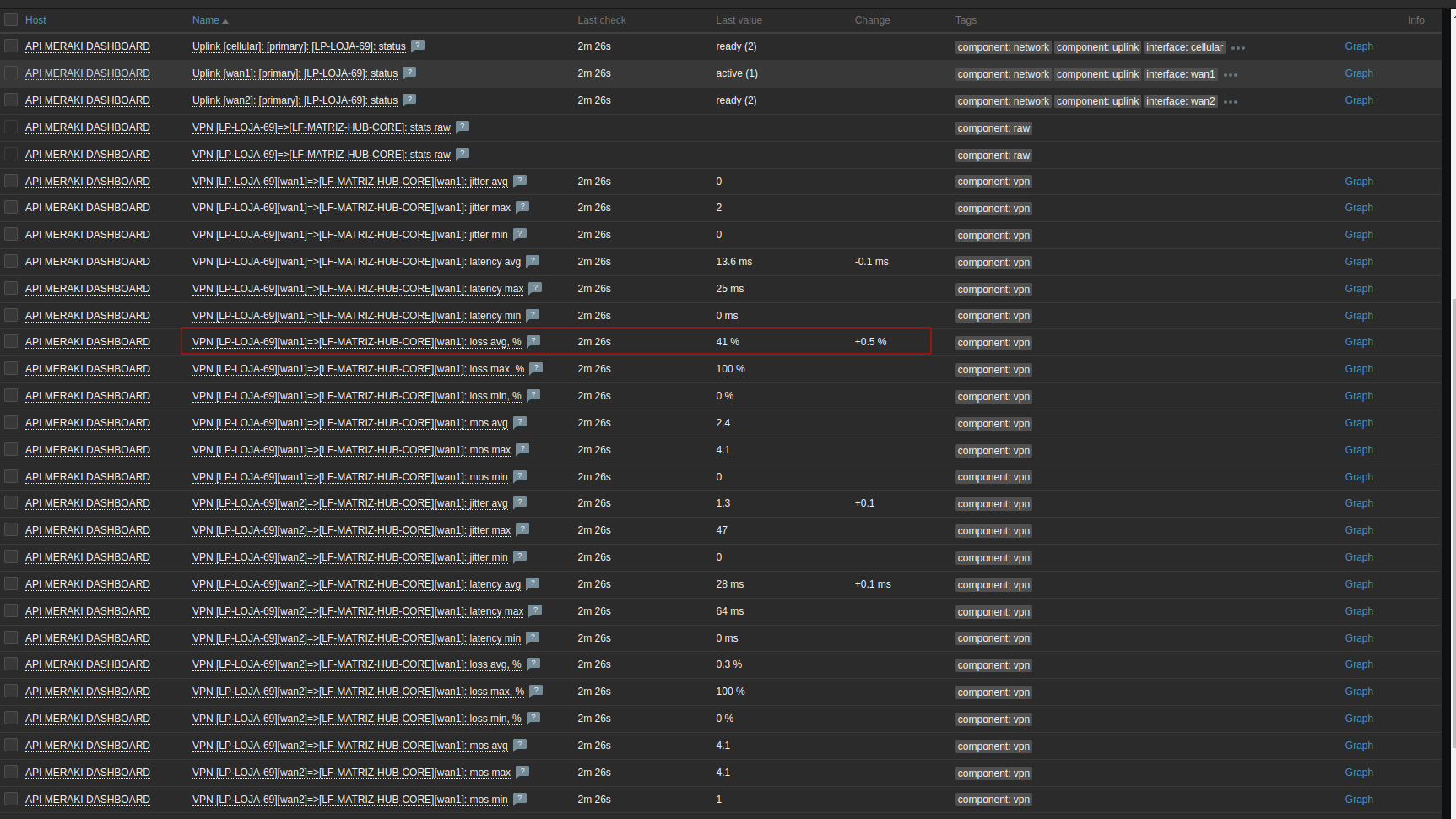Check the Uplink cellular status row checkbox
Image resolution: width=1456 pixels, height=819 pixels.
click(x=11, y=46)
